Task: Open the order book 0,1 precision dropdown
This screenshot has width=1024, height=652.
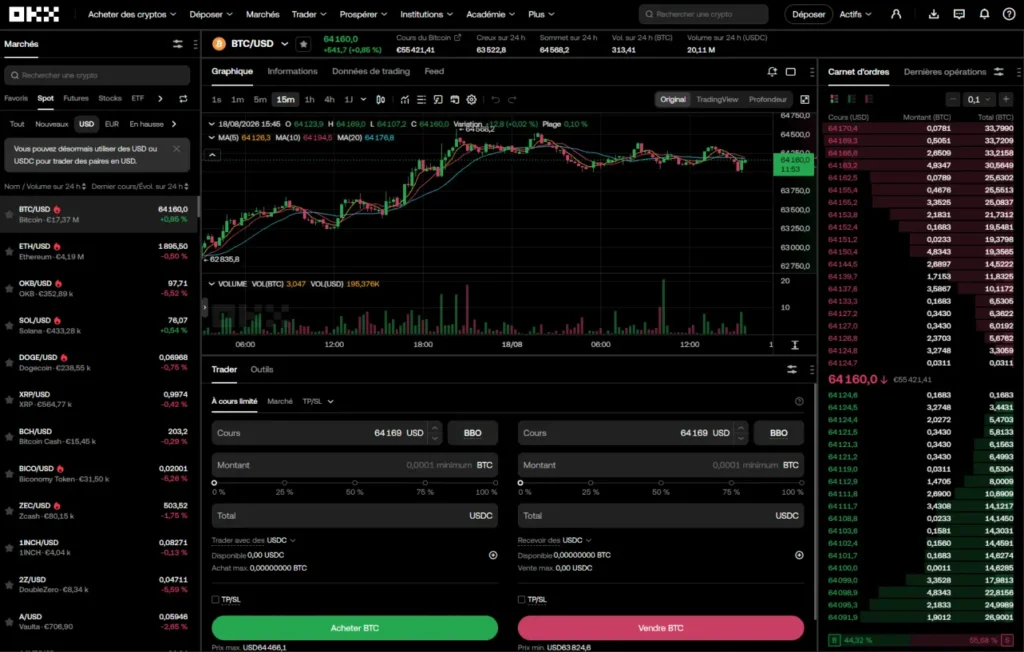Action: [x=978, y=99]
